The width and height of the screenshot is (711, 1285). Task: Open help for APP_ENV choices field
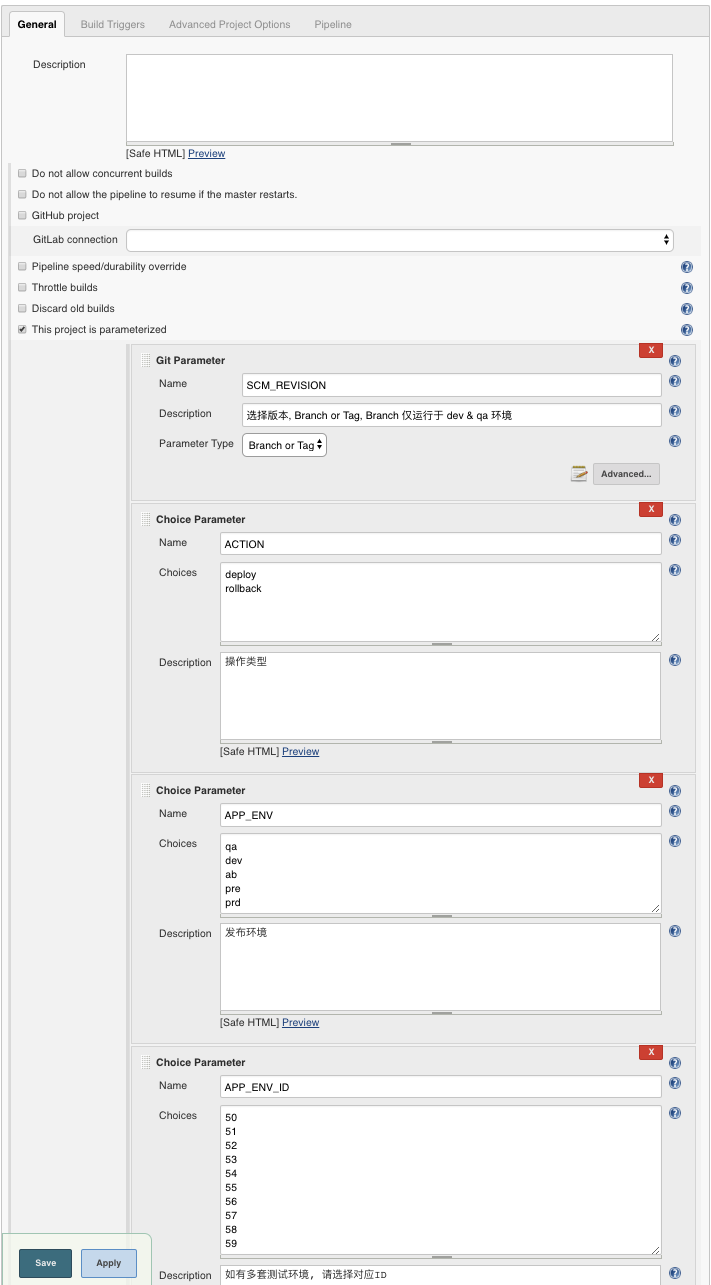[675, 841]
